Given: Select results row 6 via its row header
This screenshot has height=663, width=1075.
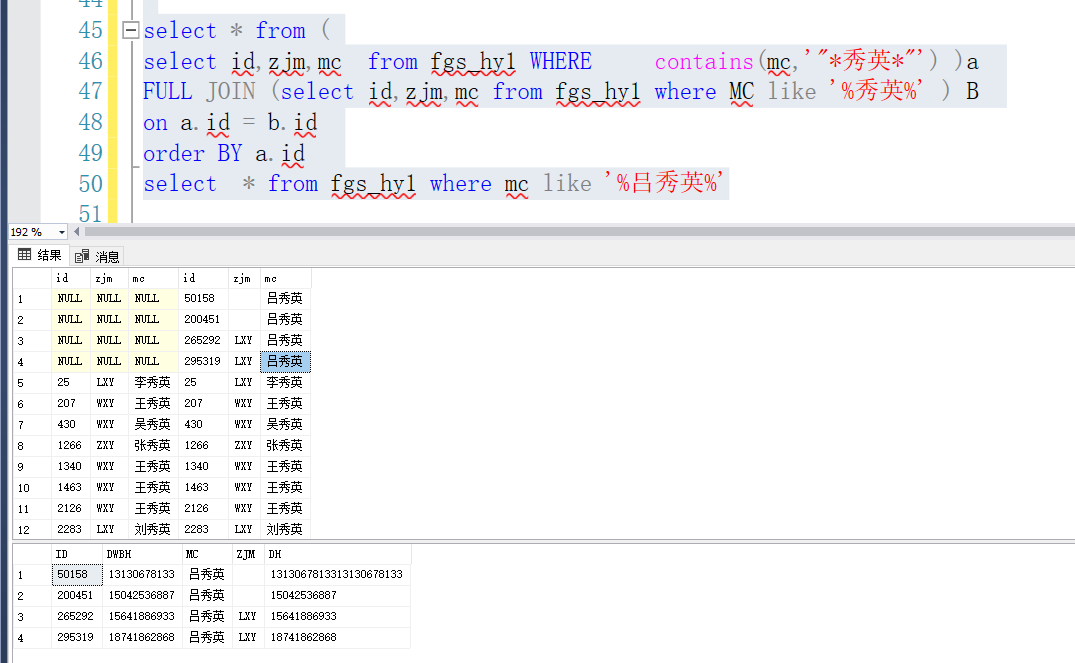Looking at the screenshot, I should tap(32, 404).
